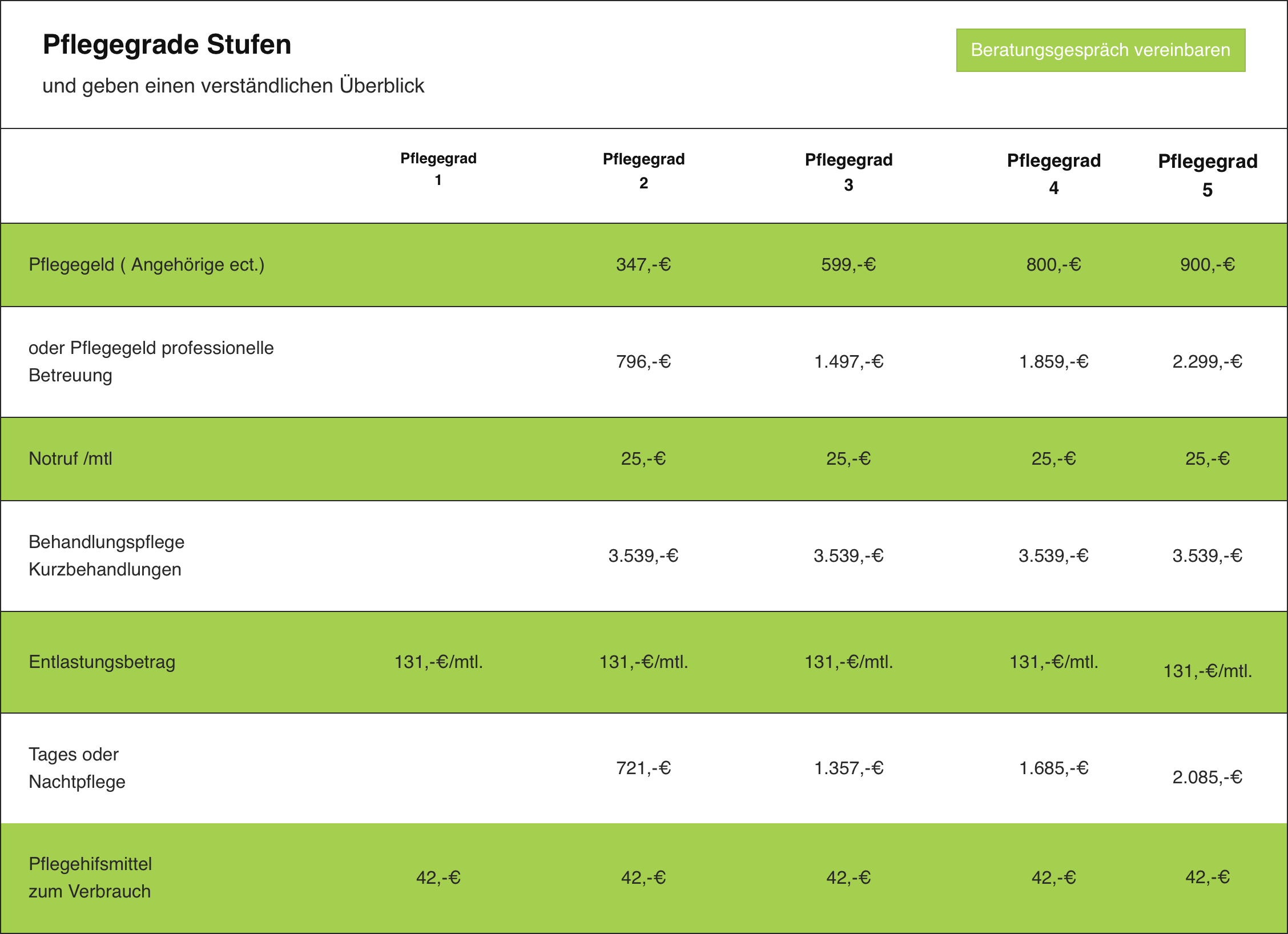Click Behandlungspflege Kurzbehandlungen row label
The height and width of the screenshot is (934, 1288).
pos(106,555)
